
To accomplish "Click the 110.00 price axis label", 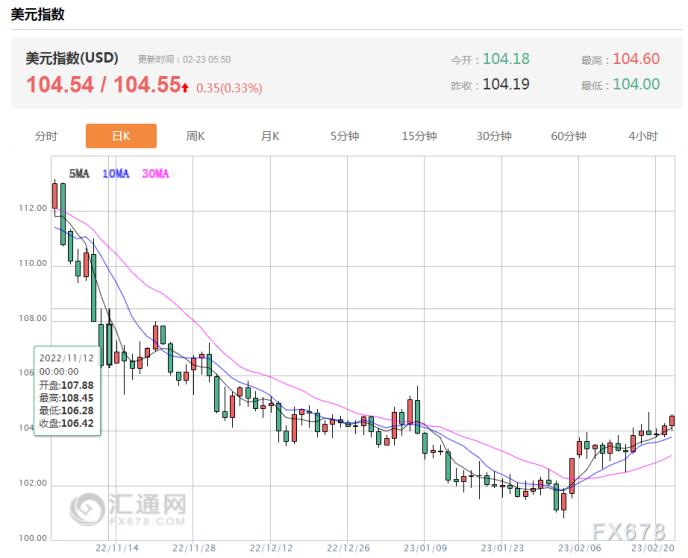I will (32, 263).
